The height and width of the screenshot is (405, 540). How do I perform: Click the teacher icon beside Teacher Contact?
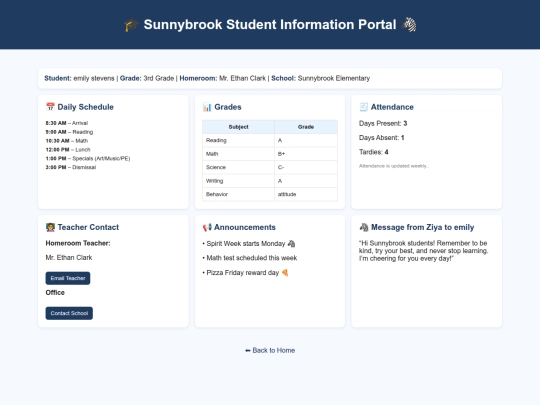(50, 227)
